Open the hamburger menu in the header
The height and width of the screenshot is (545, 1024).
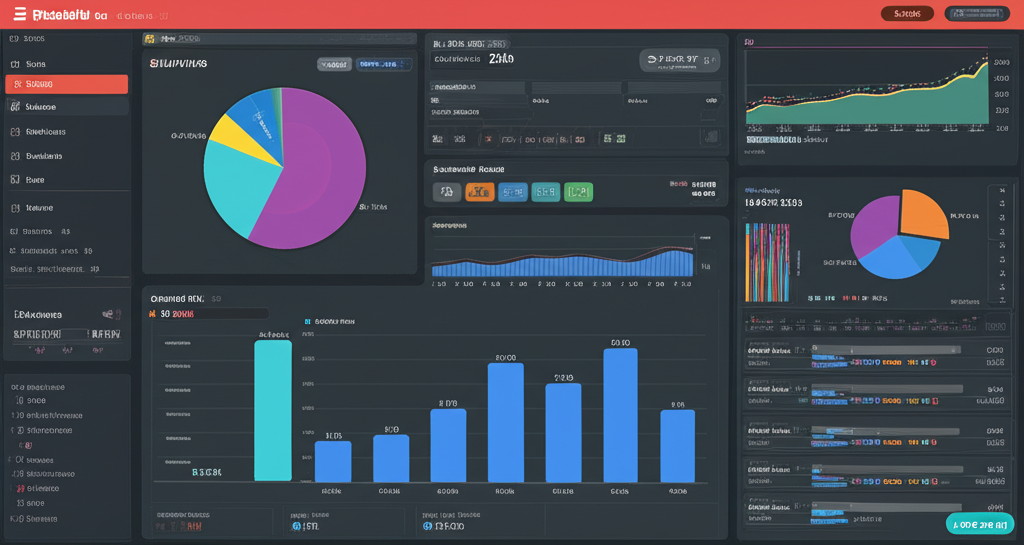pyautogui.click(x=20, y=15)
